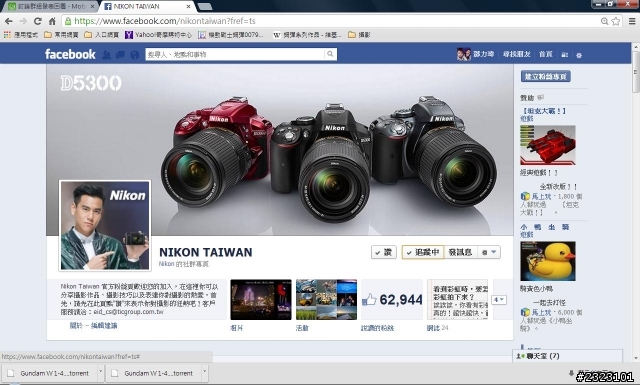Open the Notes section link
The width and height of the screenshot is (640, 385).
tap(432, 328)
